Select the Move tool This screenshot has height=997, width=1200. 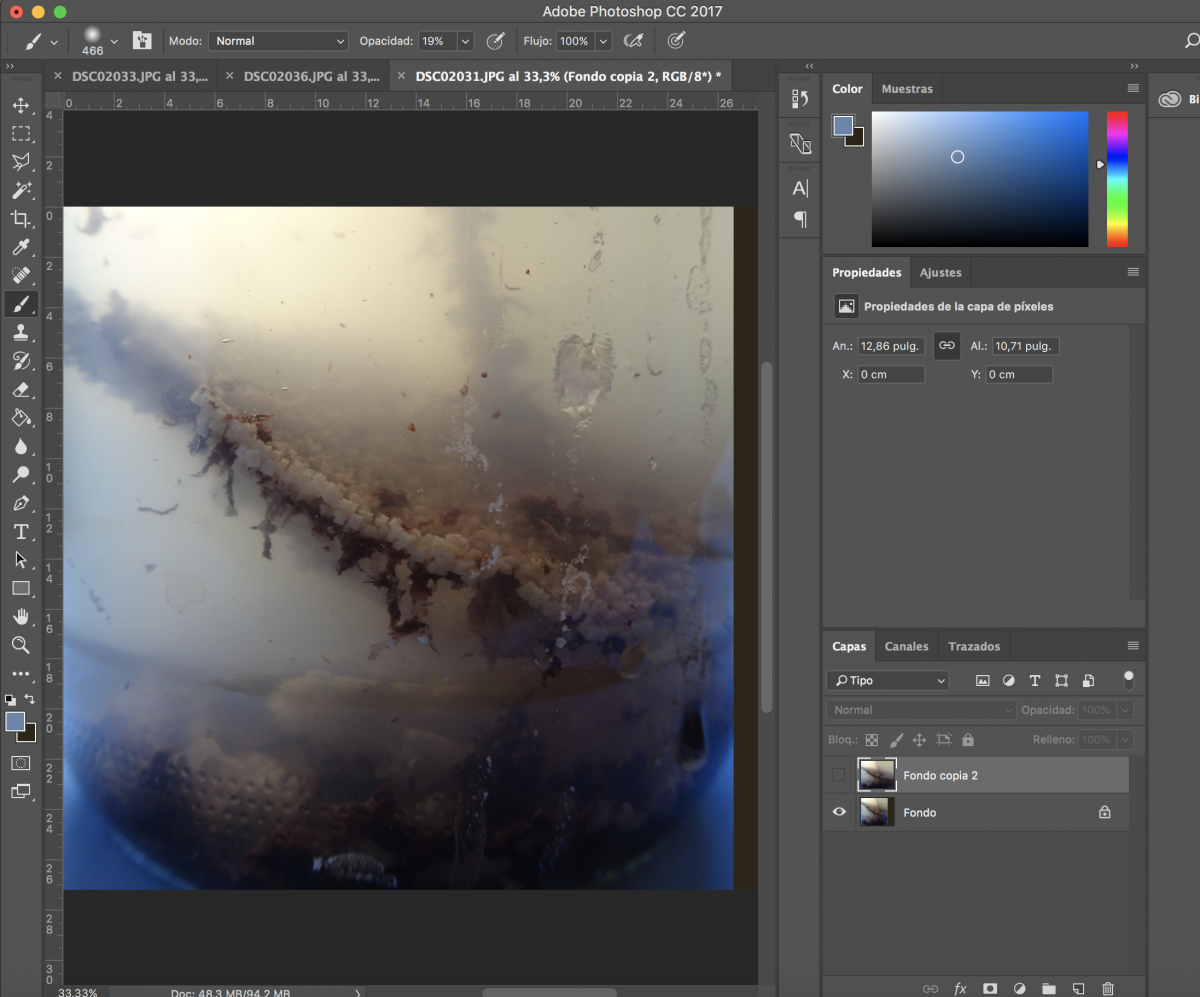point(21,105)
